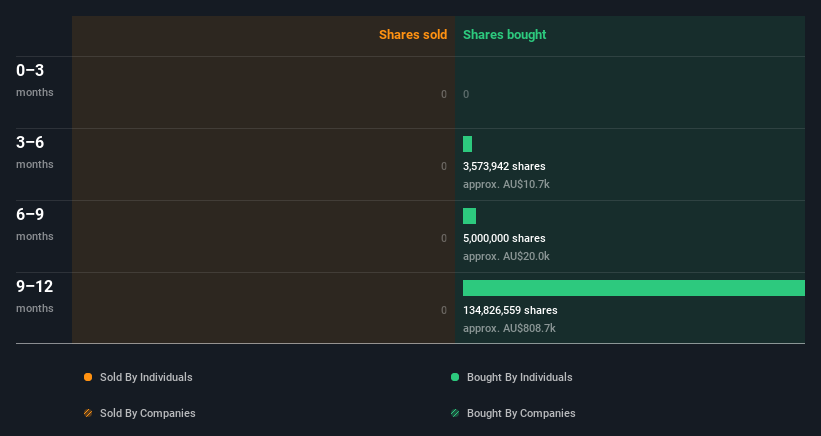821x436 pixels.
Task: Click the 3–6 months row label
Action: point(35,152)
